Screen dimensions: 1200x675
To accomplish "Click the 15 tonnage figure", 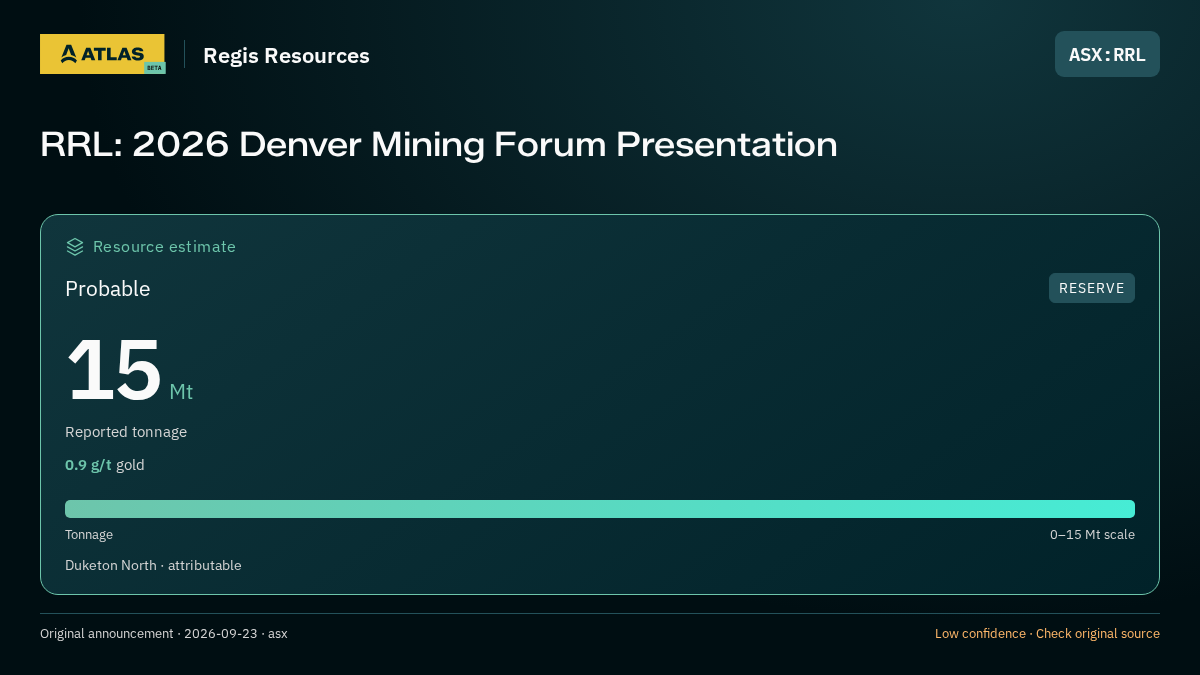I will pyautogui.click(x=114, y=370).
